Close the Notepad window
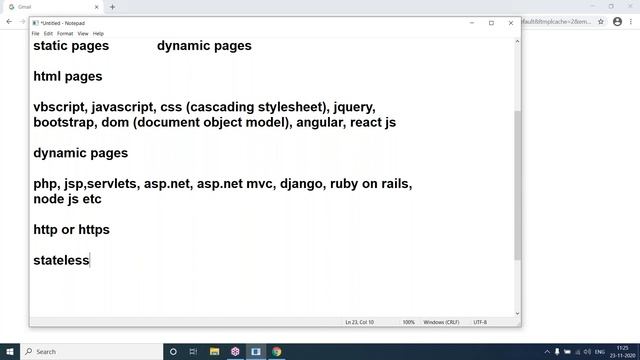Viewport: 640px width, 360px height. tap(511, 23)
